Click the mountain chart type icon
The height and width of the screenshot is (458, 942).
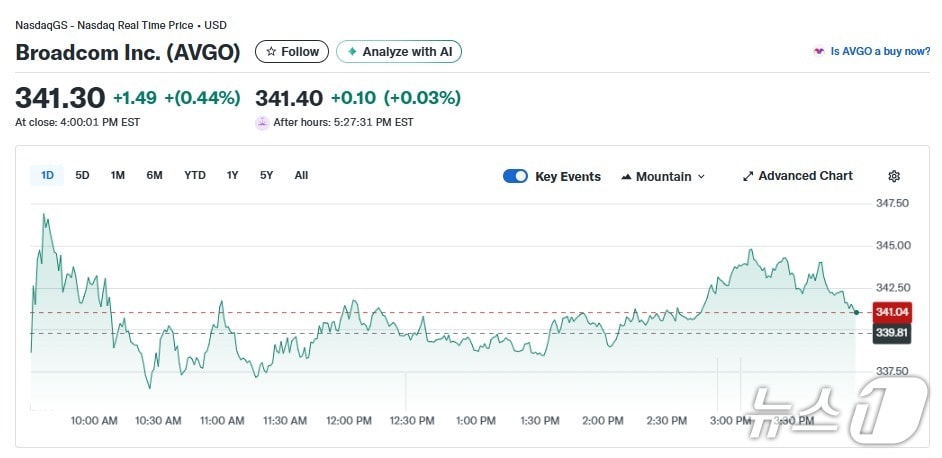point(626,177)
